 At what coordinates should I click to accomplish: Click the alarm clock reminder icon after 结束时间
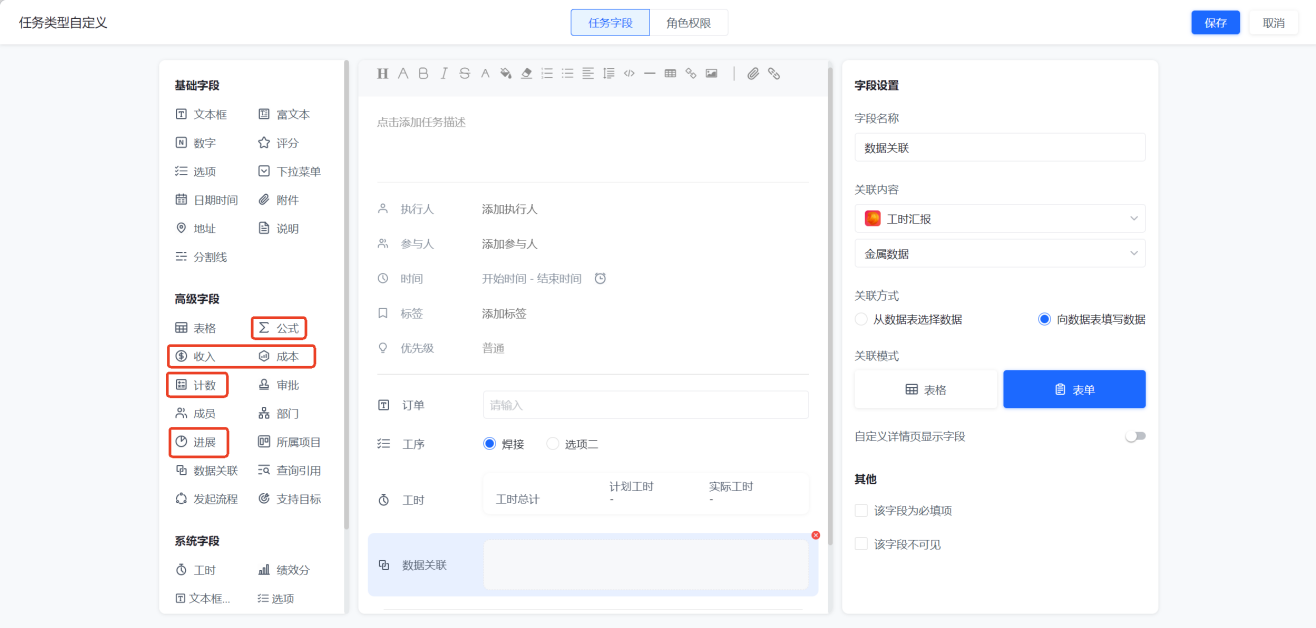coord(600,279)
